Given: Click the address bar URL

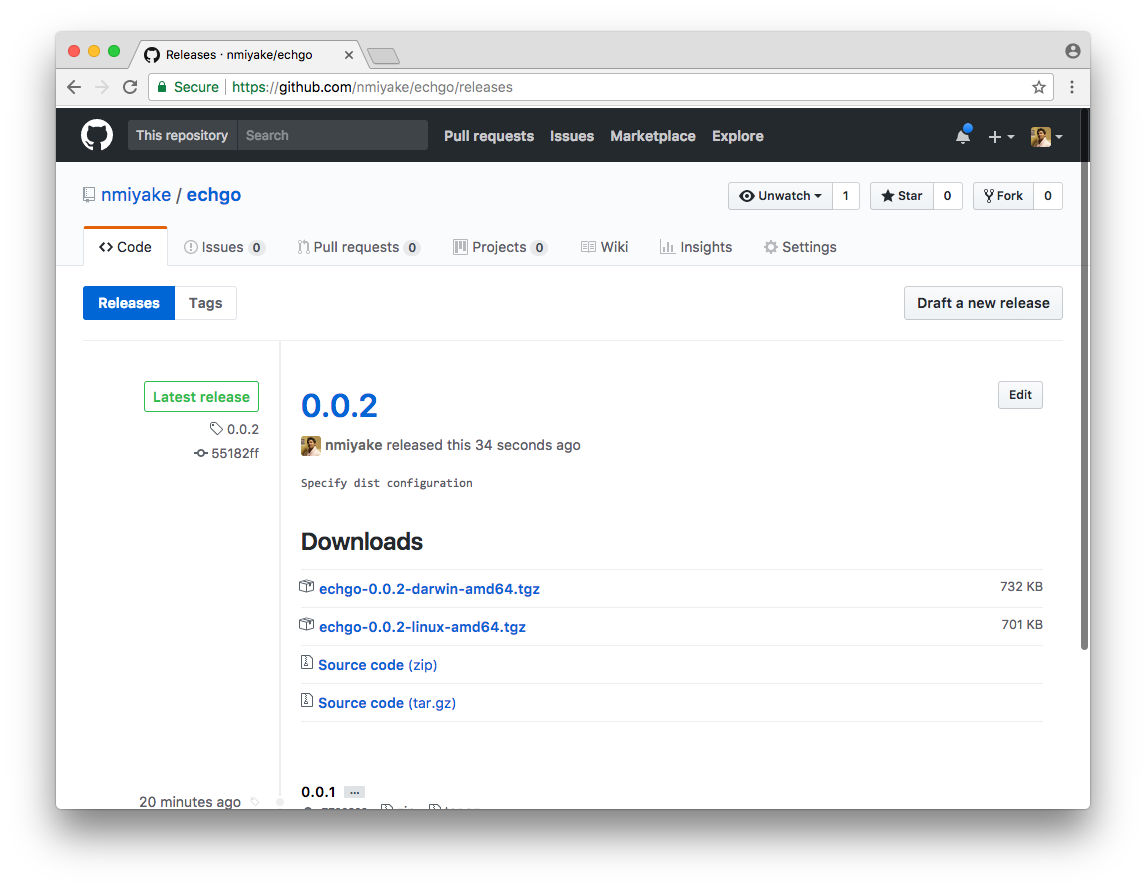Looking at the screenshot, I should coord(372,87).
